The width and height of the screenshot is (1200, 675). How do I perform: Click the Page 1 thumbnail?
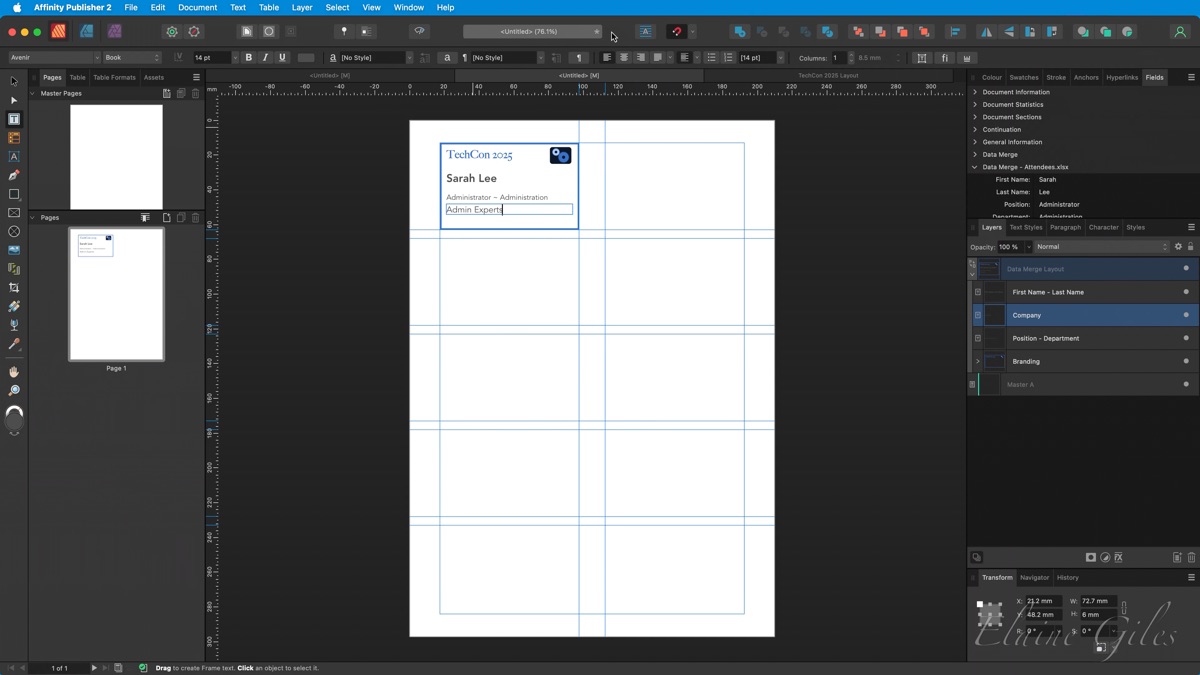(x=116, y=294)
